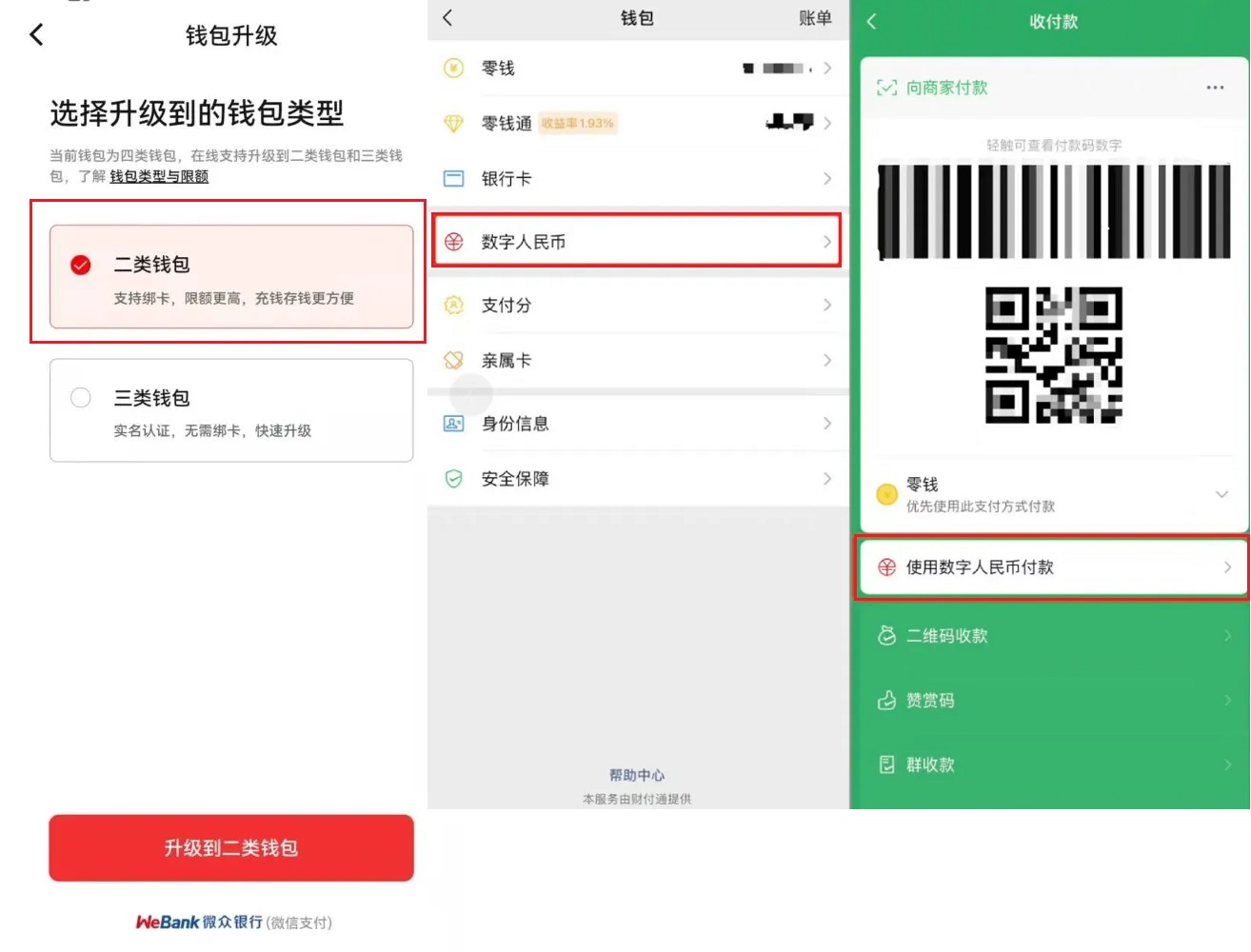Open 二维码收款 via its right chevron
1251x952 pixels.
pos(1227,635)
